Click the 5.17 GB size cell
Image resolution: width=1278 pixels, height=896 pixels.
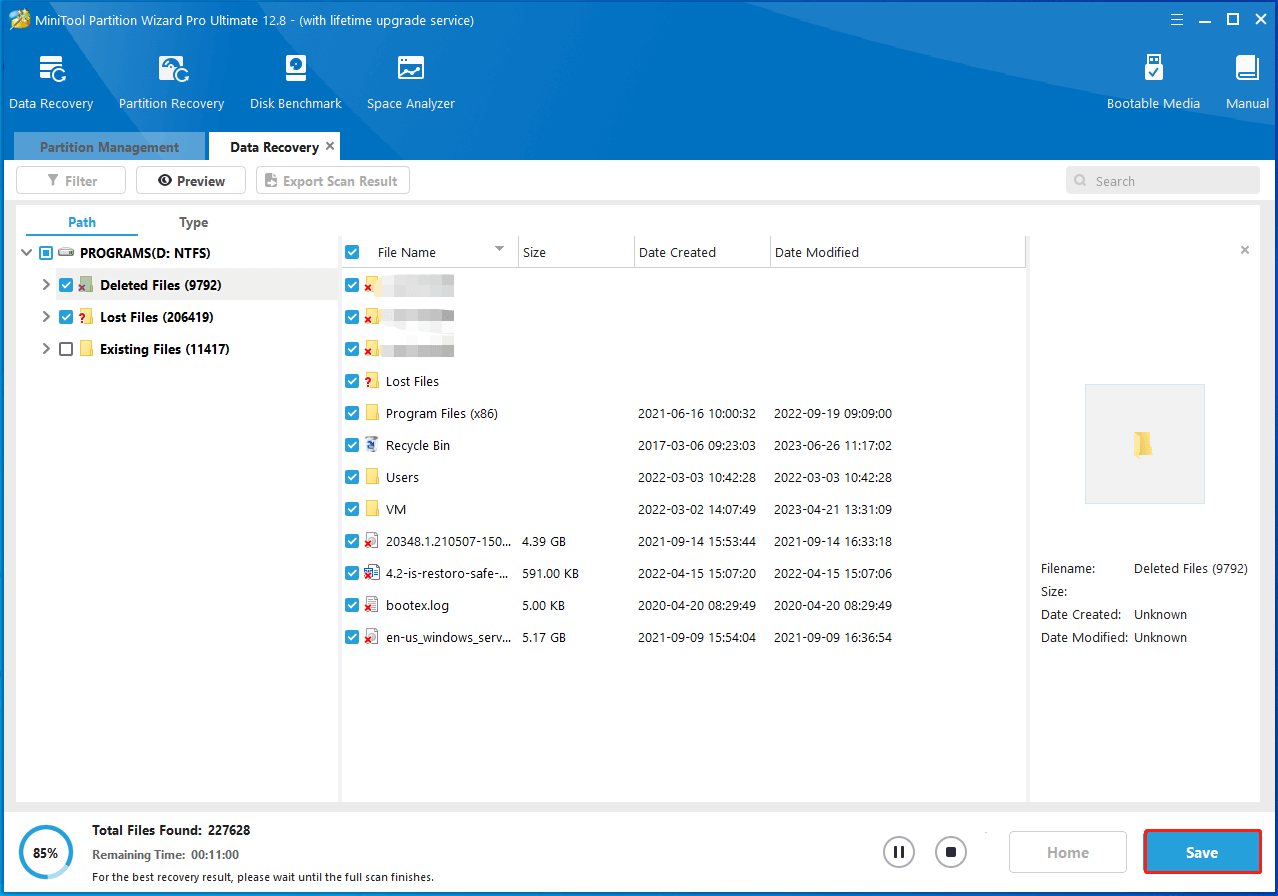point(544,637)
